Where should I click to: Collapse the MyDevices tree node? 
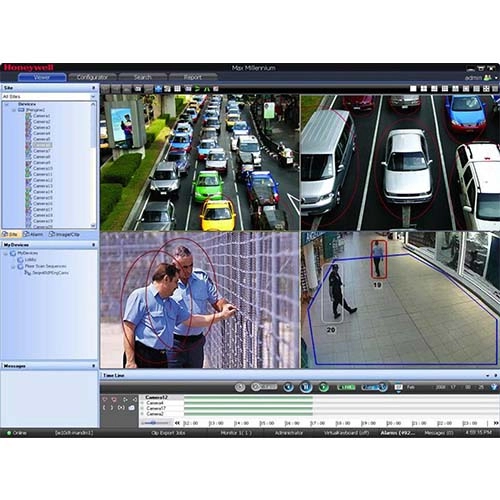[x=6, y=254]
